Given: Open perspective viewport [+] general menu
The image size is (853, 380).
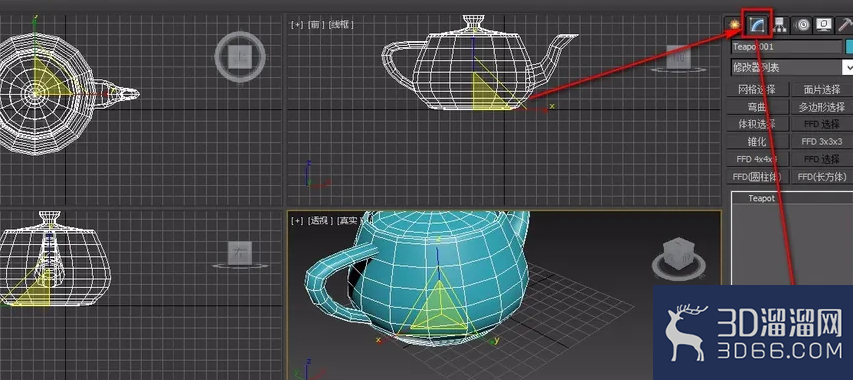Looking at the screenshot, I should pyautogui.click(x=297, y=220).
